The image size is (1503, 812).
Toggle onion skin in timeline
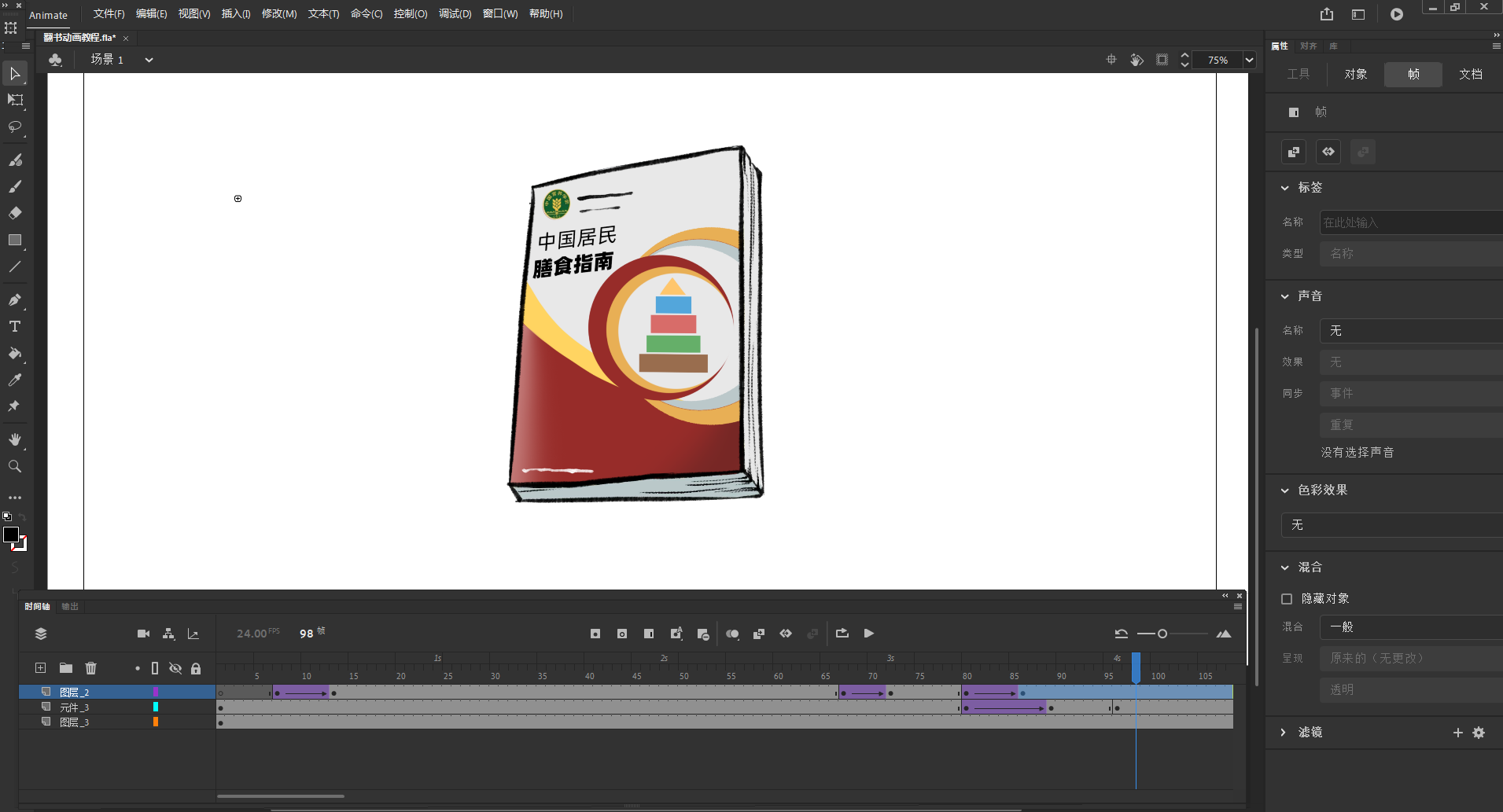pyautogui.click(x=732, y=634)
